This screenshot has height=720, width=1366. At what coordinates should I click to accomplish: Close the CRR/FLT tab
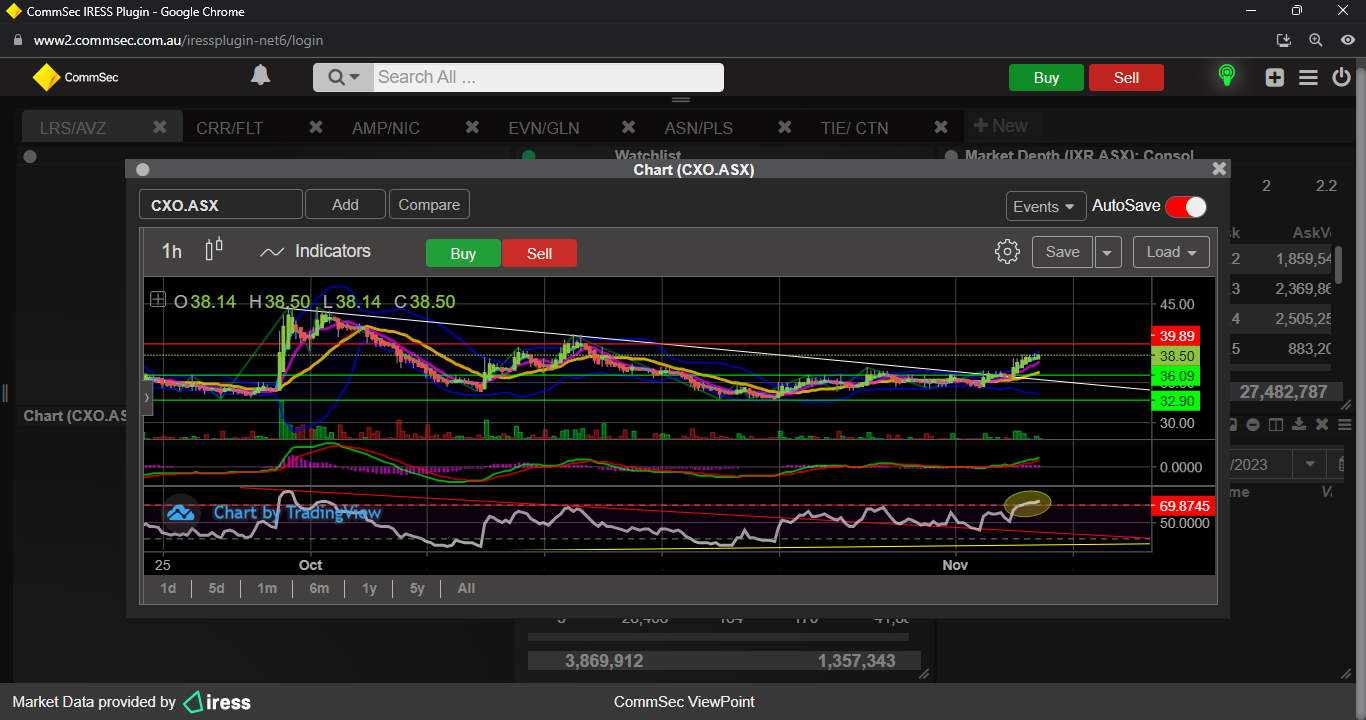[x=316, y=127]
